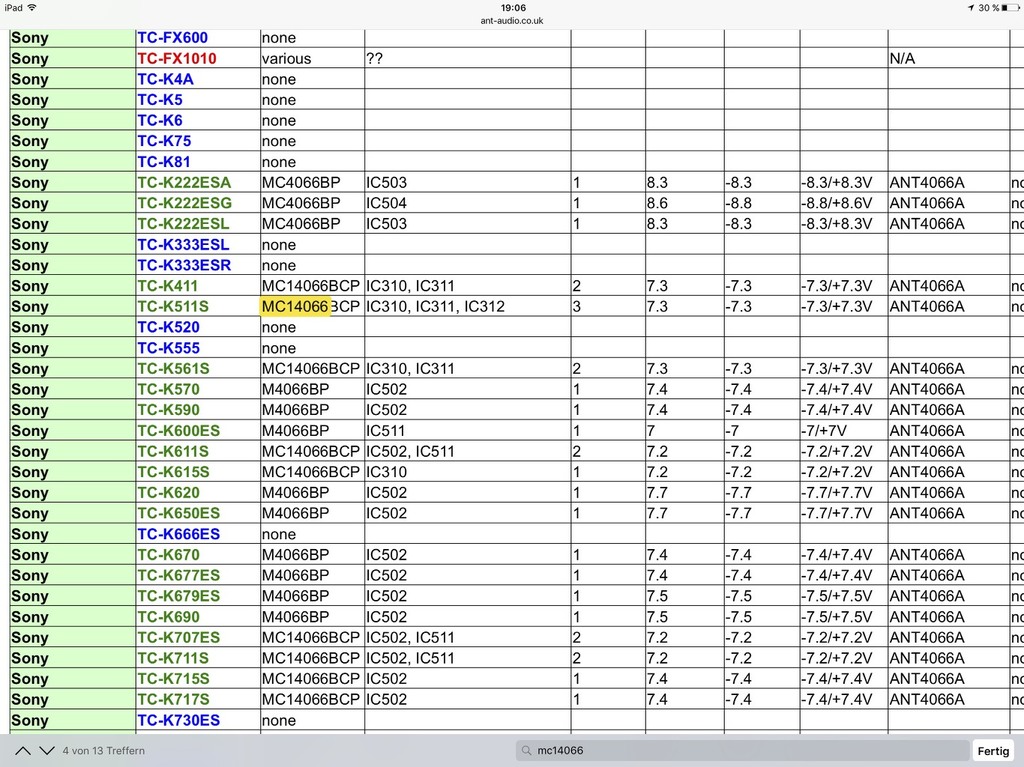
Task: Go to previous search match arrow
Action: (x=23, y=751)
